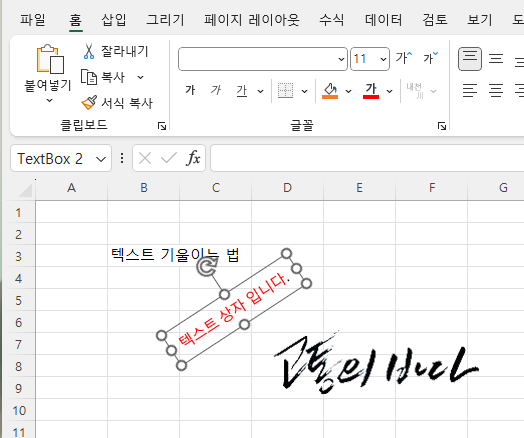Switch to the 수식 tab
524x438 pixels.
332,20
